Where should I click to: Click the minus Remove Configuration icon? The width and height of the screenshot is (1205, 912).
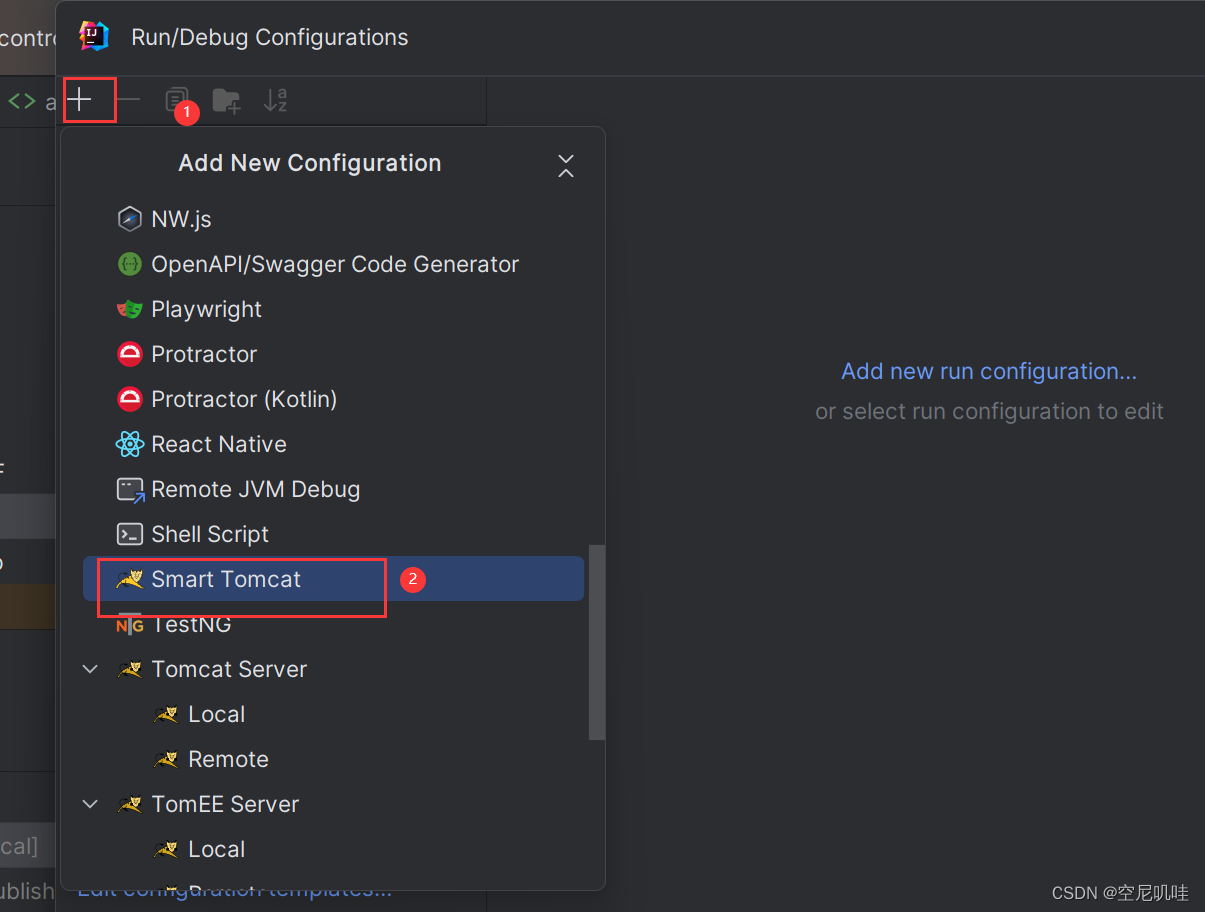pyautogui.click(x=128, y=99)
